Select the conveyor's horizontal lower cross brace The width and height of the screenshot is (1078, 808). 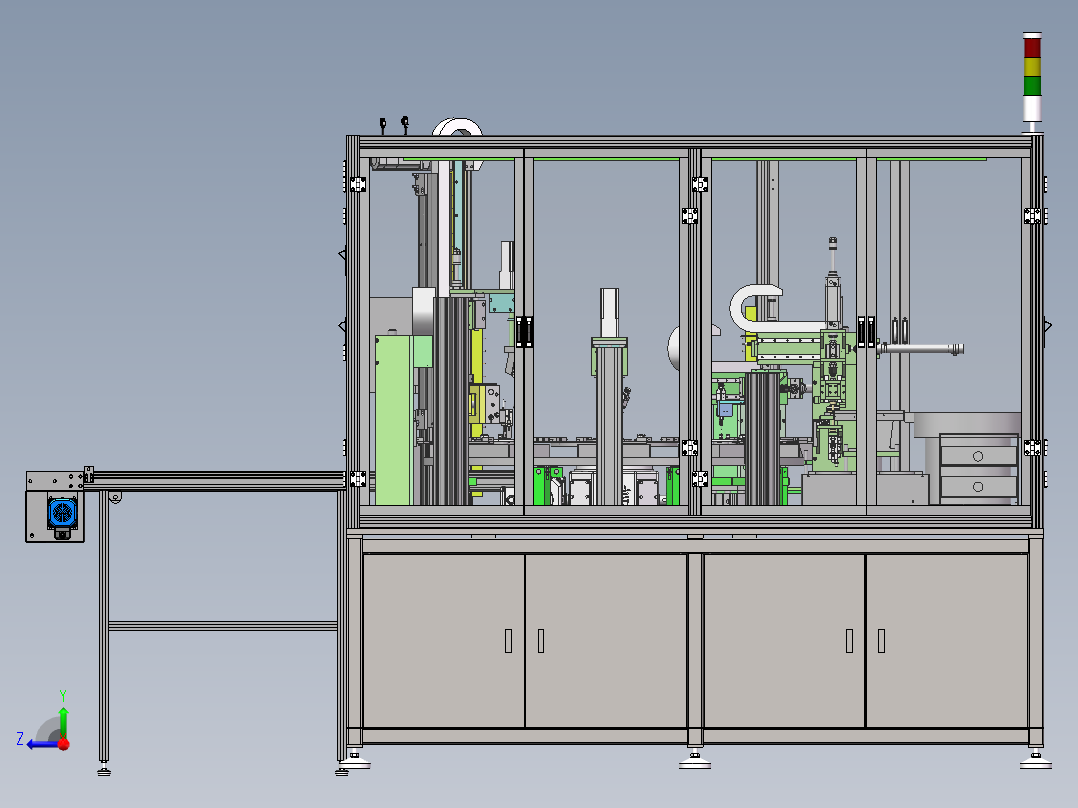point(223,626)
